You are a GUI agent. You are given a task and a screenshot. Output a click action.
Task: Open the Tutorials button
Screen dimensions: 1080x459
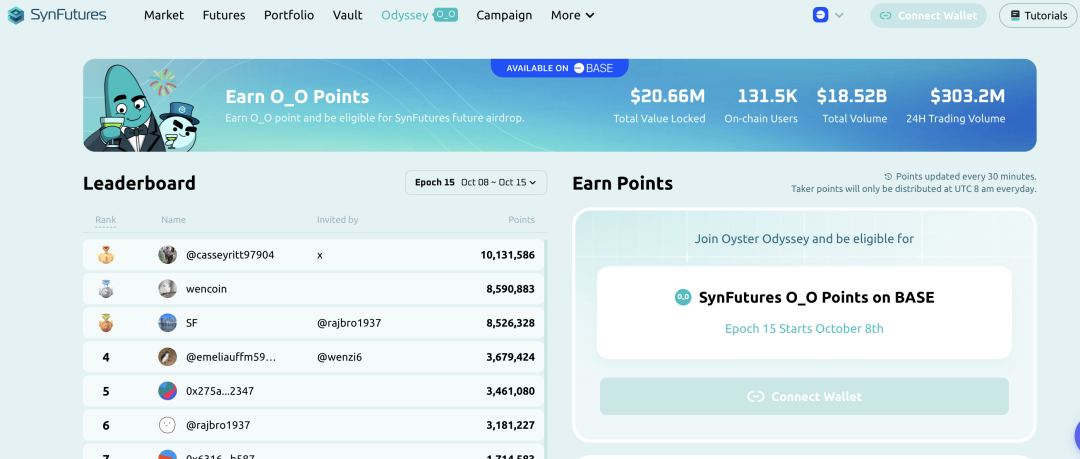pyautogui.click(x=1038, y=15)
